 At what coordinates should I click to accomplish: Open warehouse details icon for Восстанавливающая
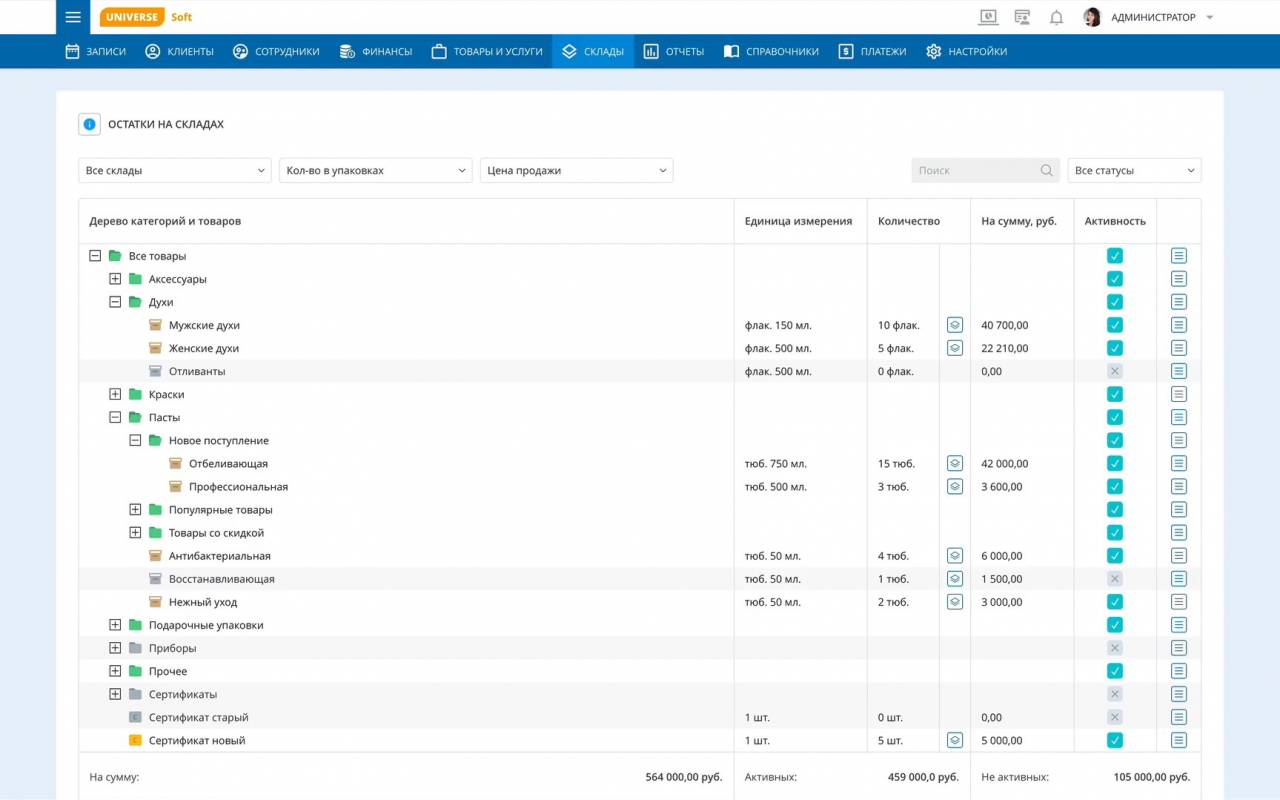click(955, 579)
